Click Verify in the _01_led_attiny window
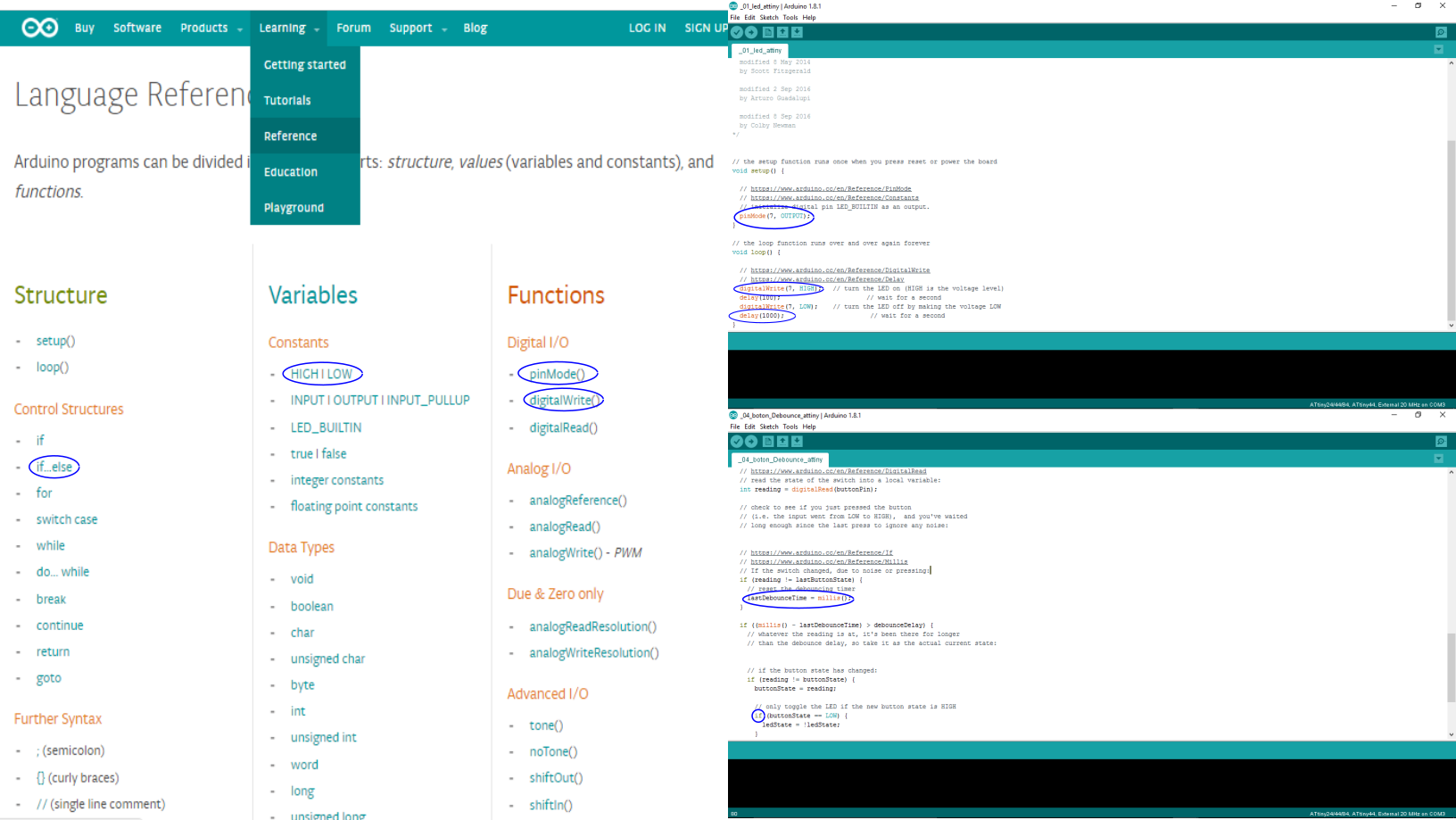This screenshot has width=1456, height=820. 737,32
